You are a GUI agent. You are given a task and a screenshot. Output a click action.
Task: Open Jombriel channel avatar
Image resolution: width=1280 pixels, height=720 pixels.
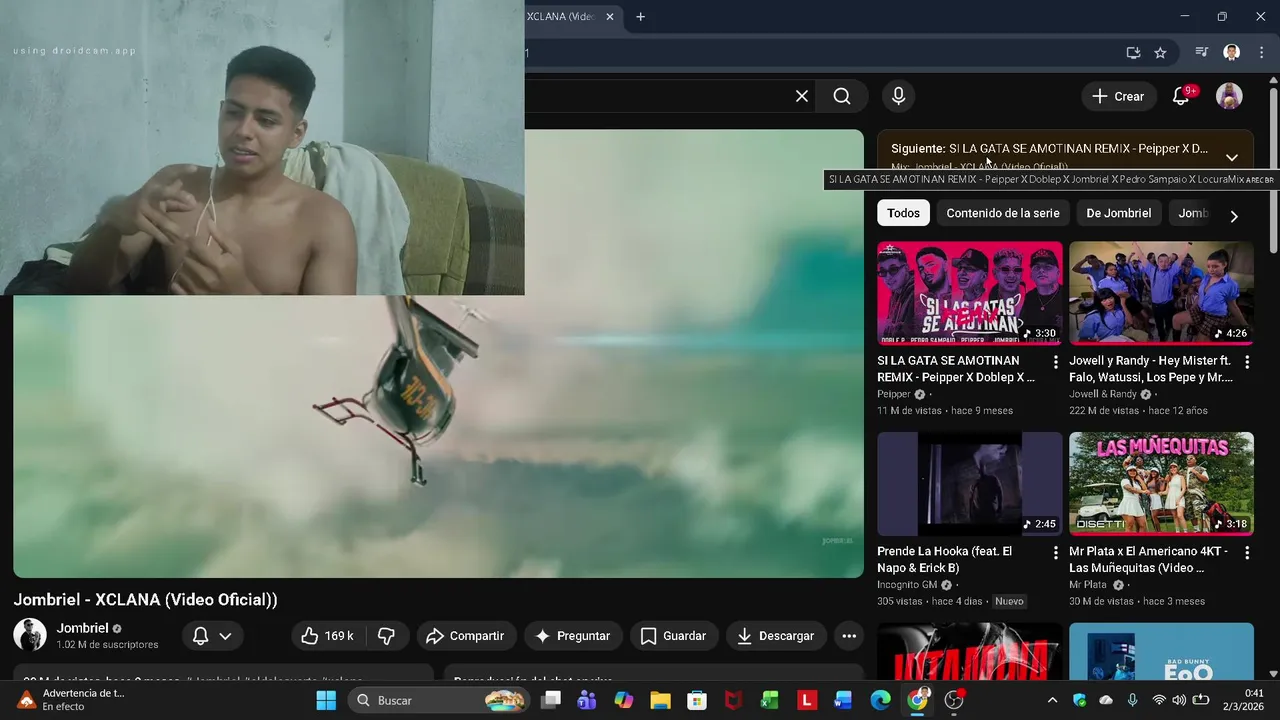pyautogui.click(x=30, y=635)
